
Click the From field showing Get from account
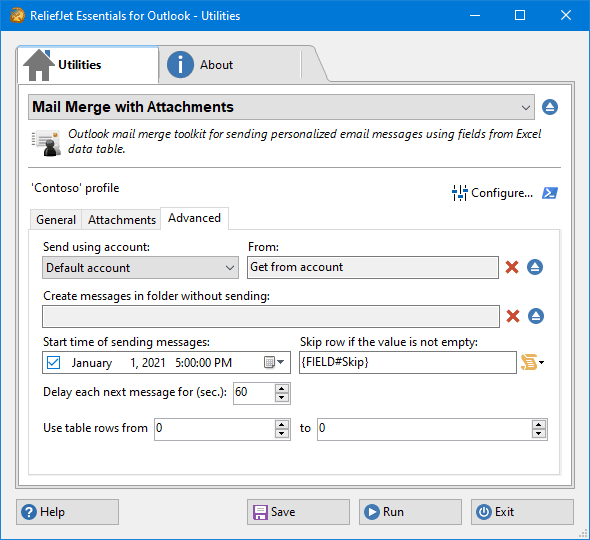(x=373, y=267)
